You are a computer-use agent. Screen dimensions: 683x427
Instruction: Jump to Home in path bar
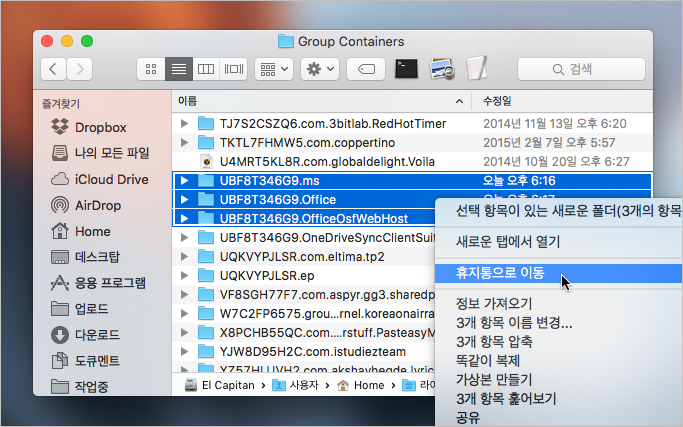tap(361, 385)
